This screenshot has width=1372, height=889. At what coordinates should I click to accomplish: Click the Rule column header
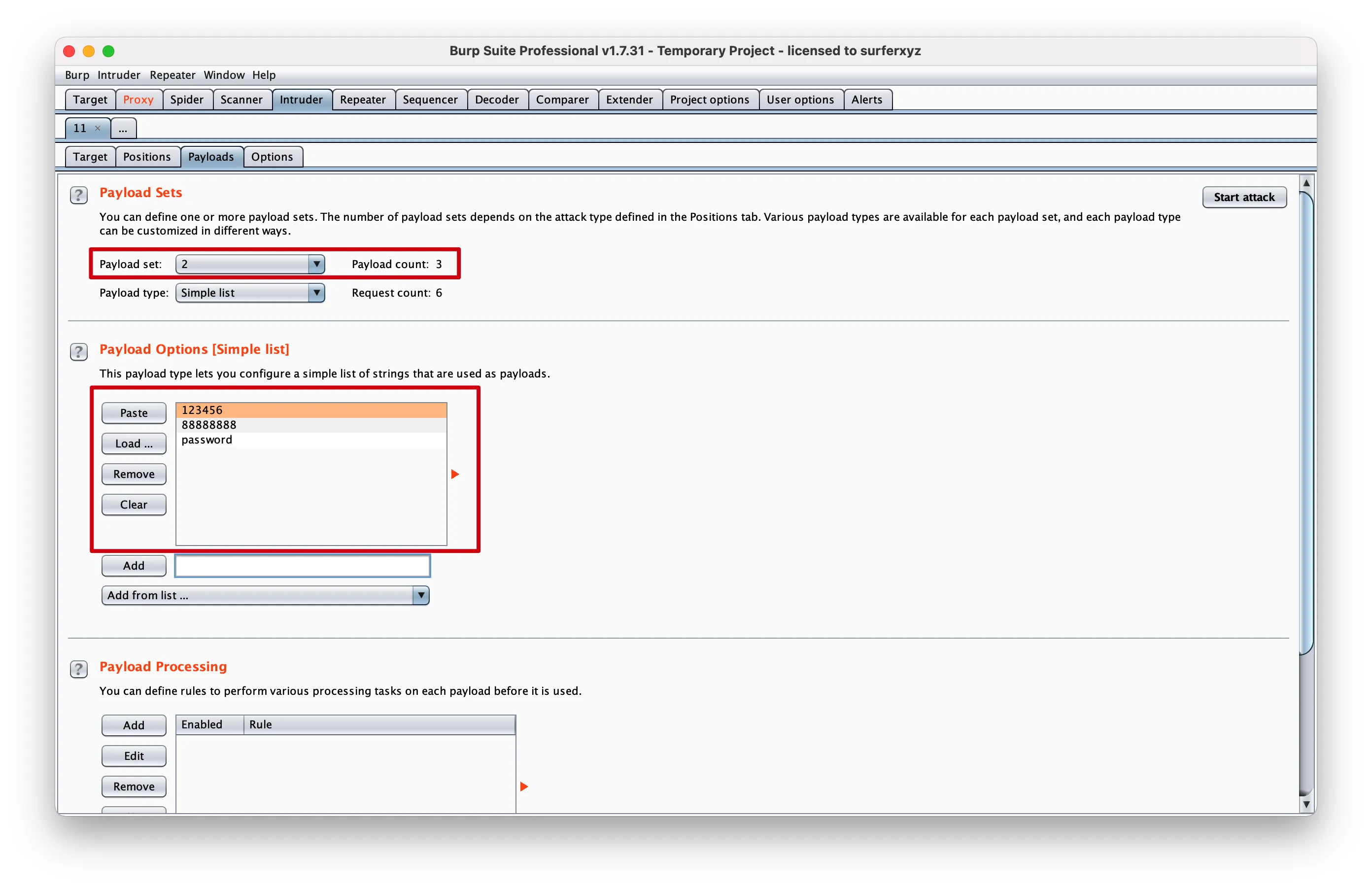[x=379, y=725]
